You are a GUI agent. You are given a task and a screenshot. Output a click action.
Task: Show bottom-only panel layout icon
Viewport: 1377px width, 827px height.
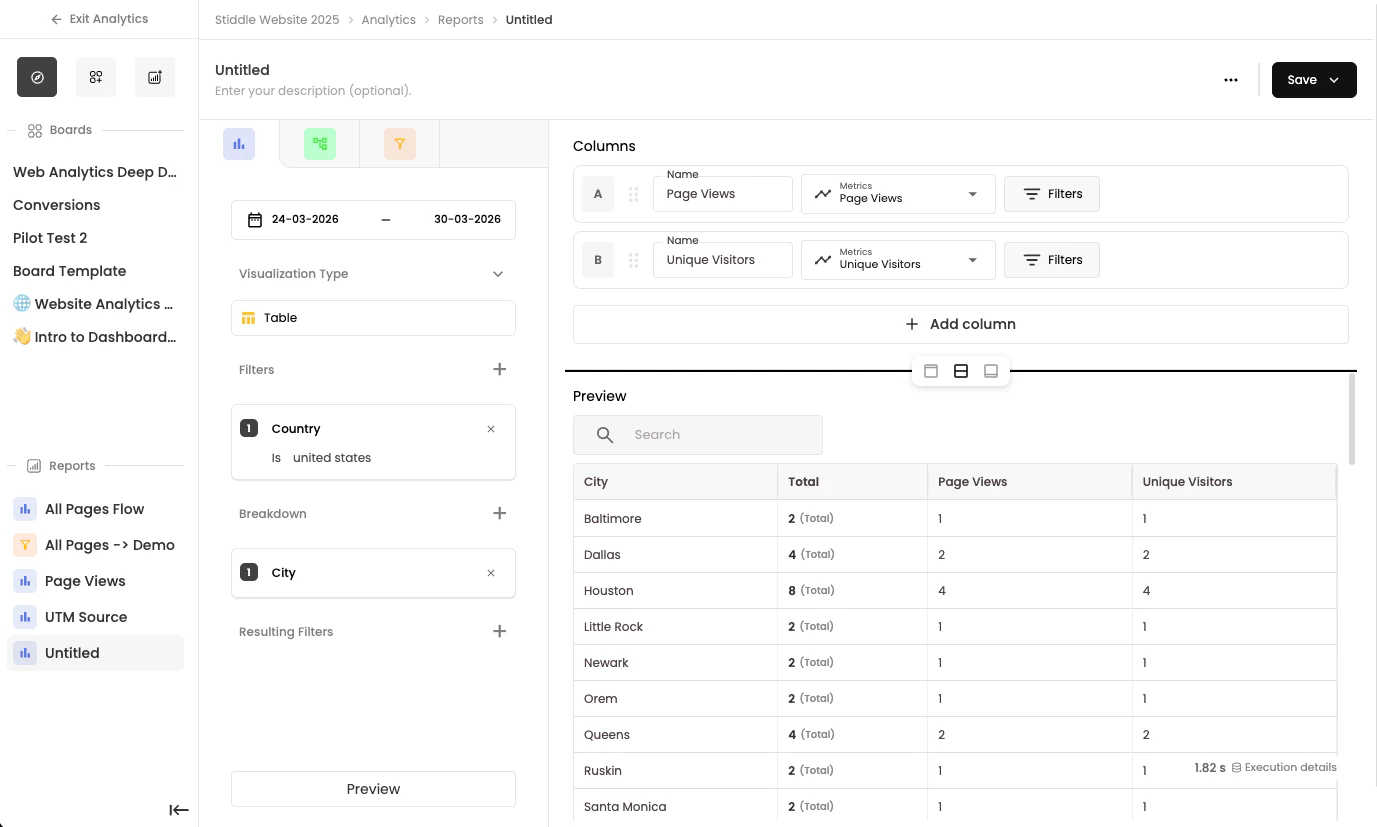(991, 371)
